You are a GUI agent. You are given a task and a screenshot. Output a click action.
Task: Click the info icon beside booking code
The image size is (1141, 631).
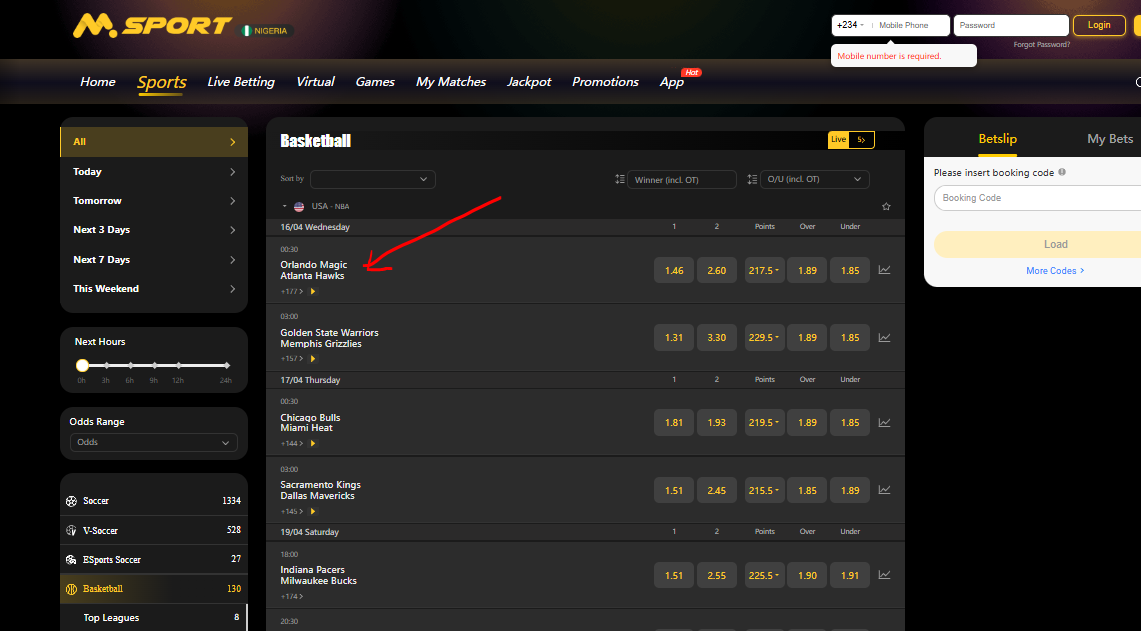(1062, 172)
